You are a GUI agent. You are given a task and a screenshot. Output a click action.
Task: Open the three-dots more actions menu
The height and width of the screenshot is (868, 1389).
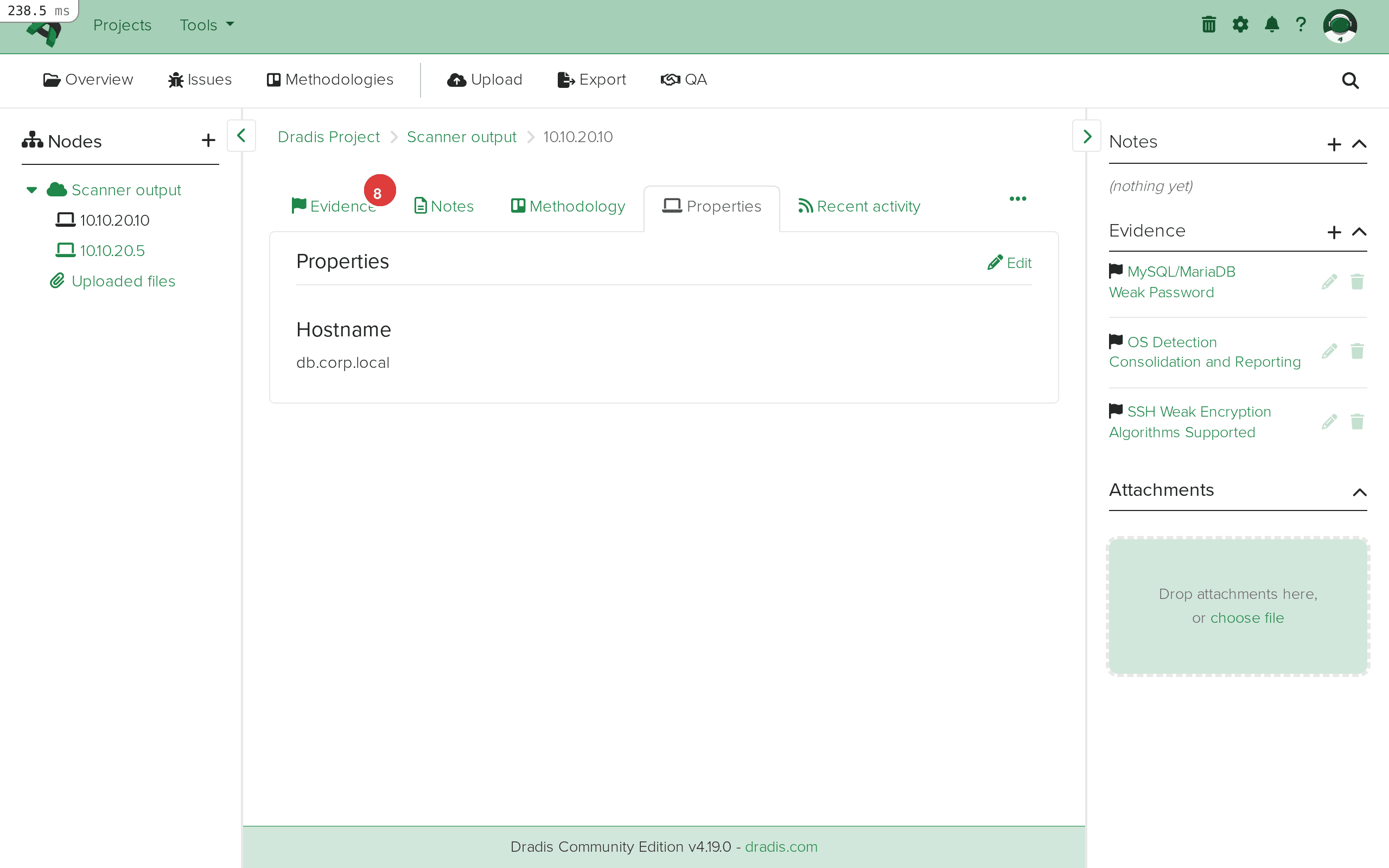pos(1018,199)
